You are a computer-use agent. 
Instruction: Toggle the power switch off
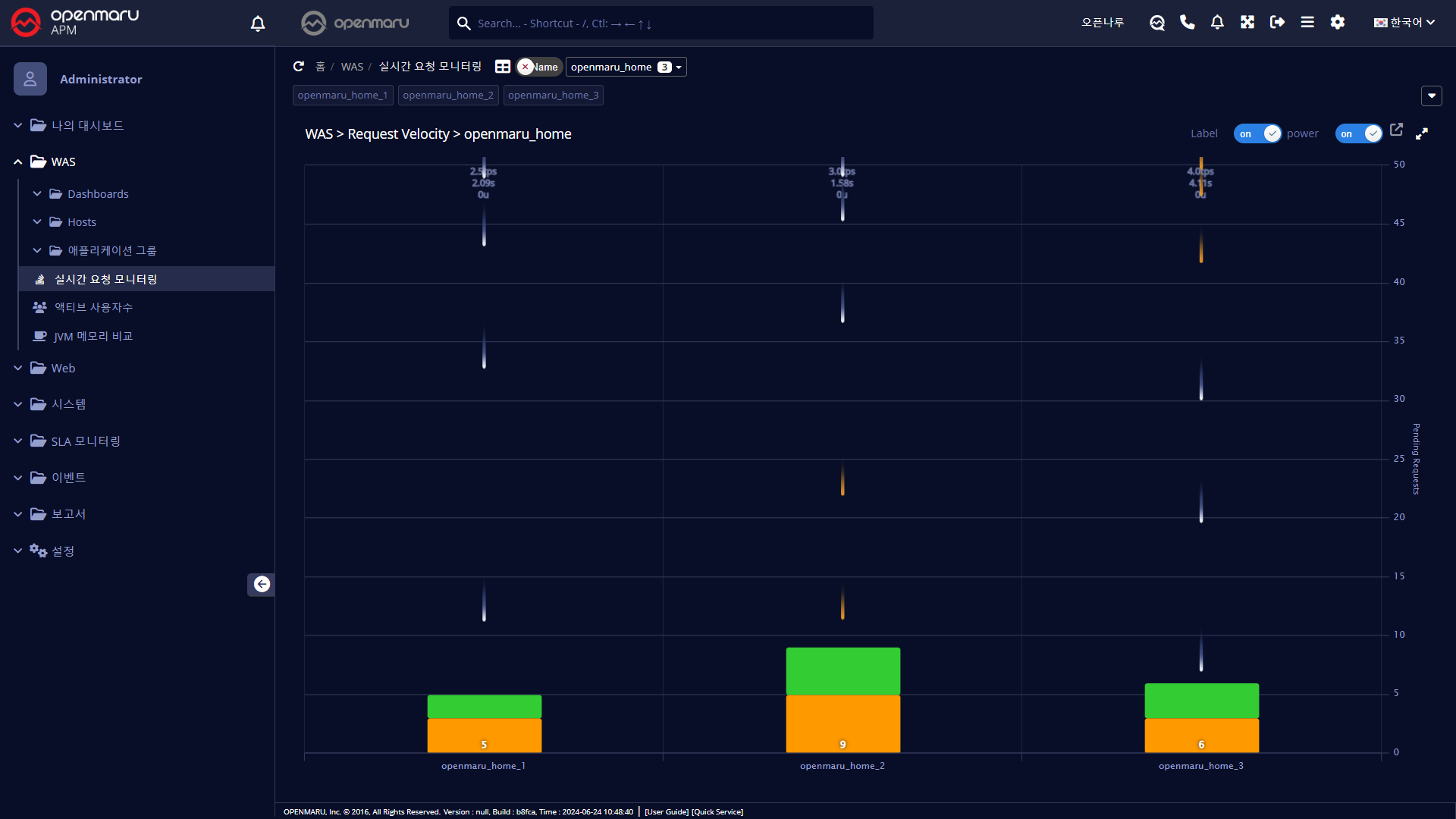coord(1358,133)
